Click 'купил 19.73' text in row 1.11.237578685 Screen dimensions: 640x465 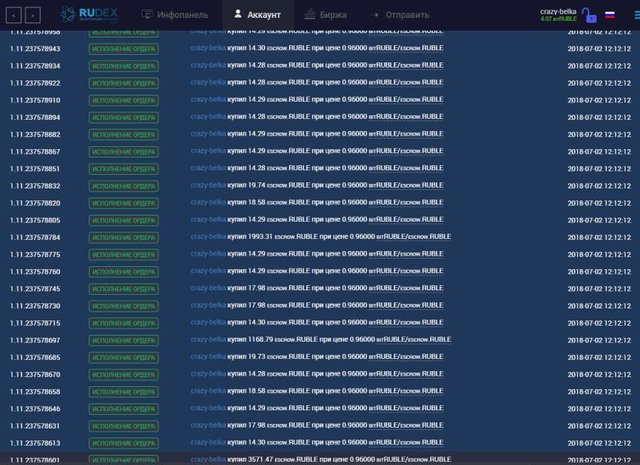[x=247, y=357]
